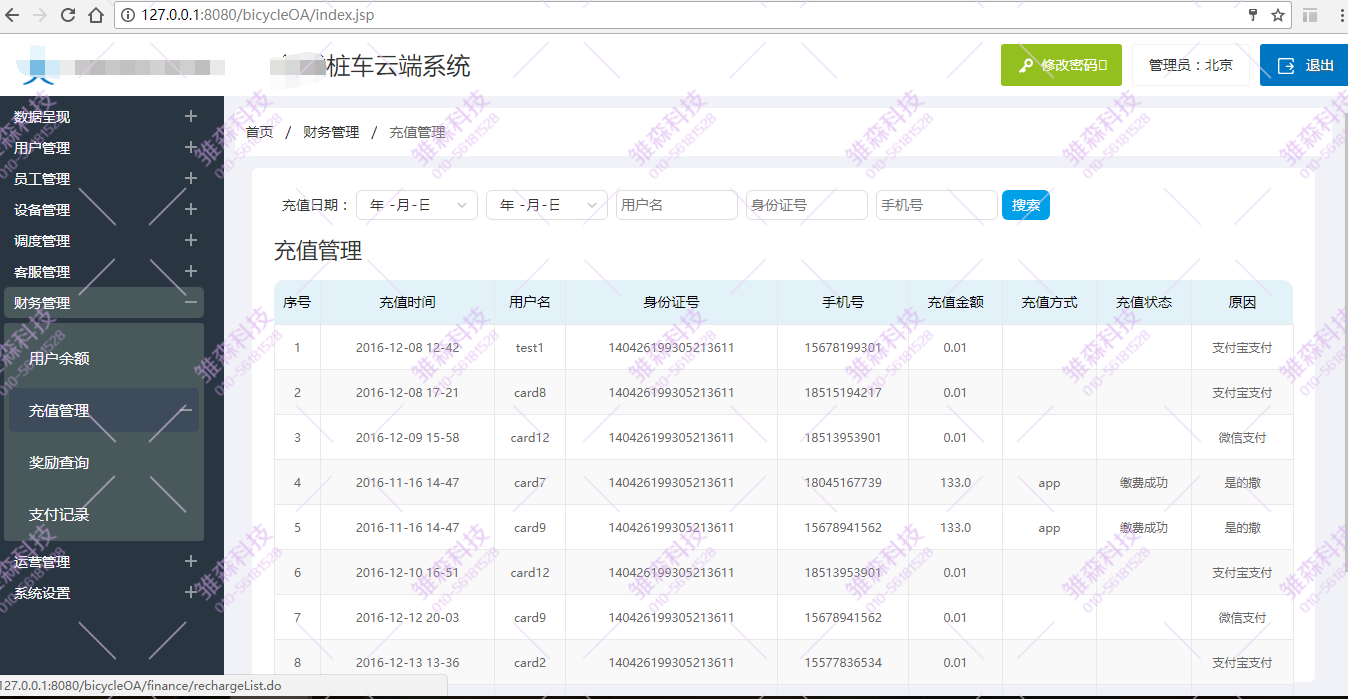Click the 搜索 button to search records
Viewport: 1348px width, 699px height.
pyautogui.click(x=1025, y=204)
